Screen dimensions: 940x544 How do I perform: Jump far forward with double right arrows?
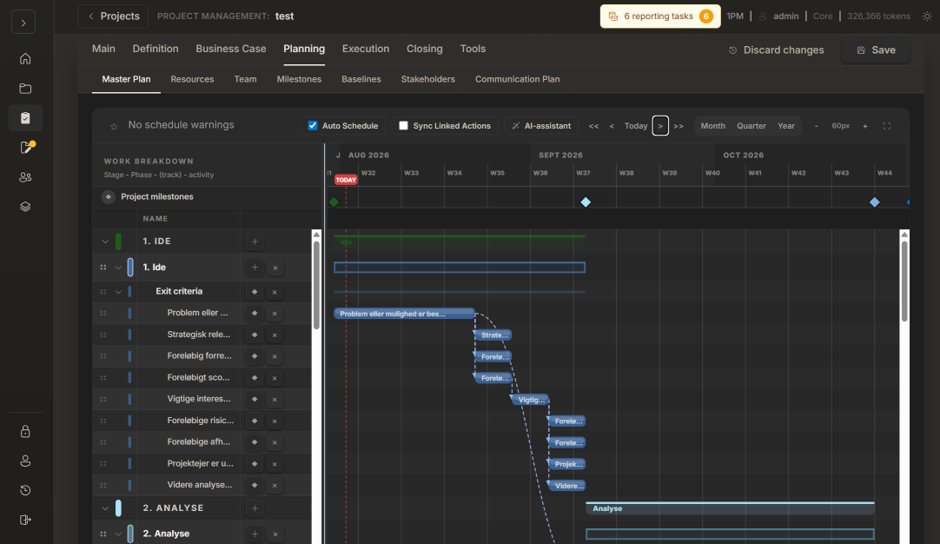(x=678, y=126)
